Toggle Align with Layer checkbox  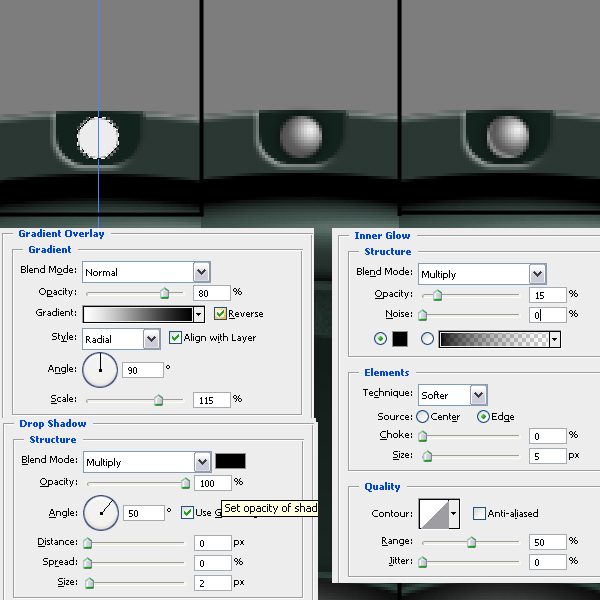(175, 338)
